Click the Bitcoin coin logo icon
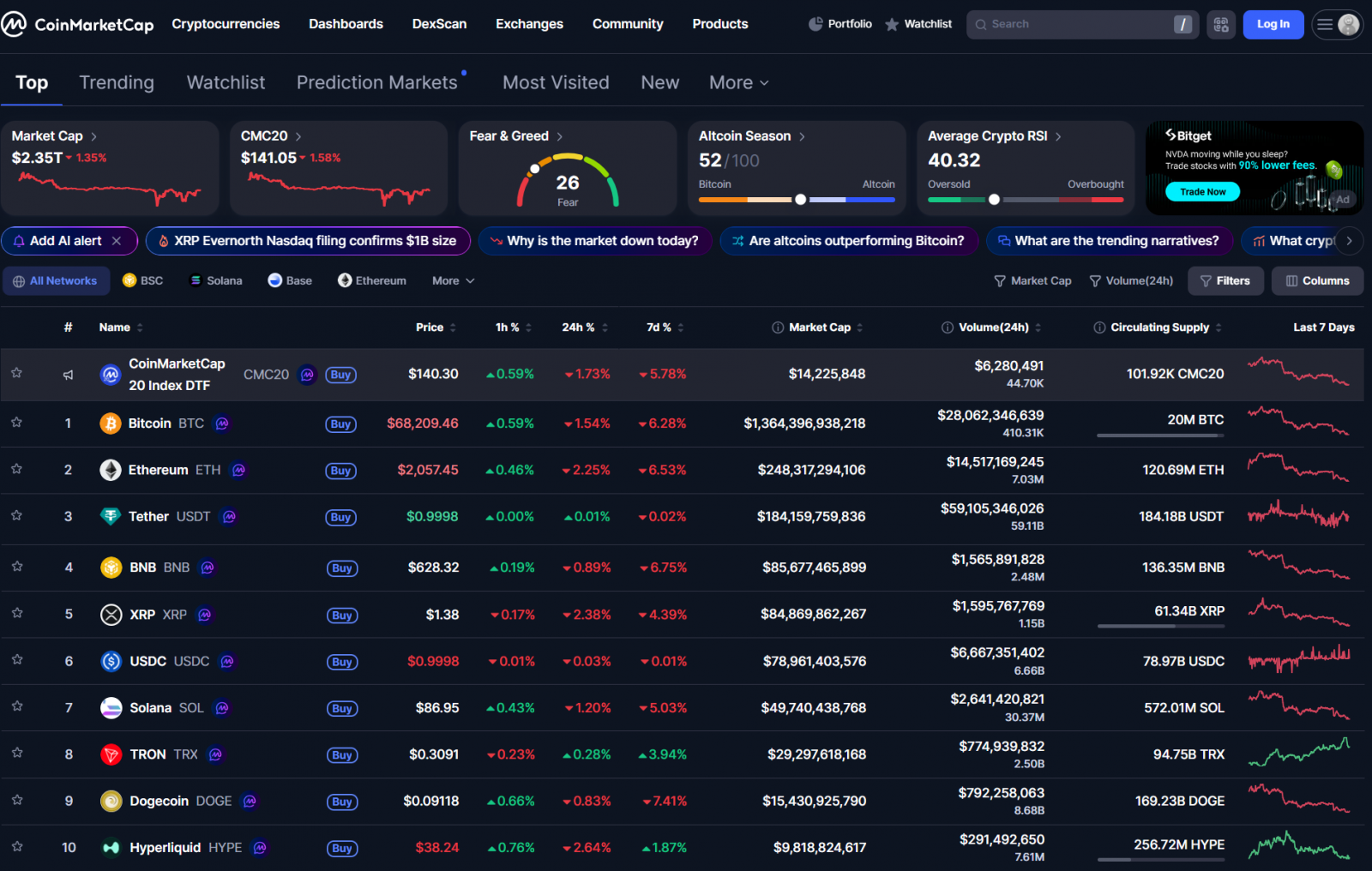1372x871 pixels. (111, 423)
